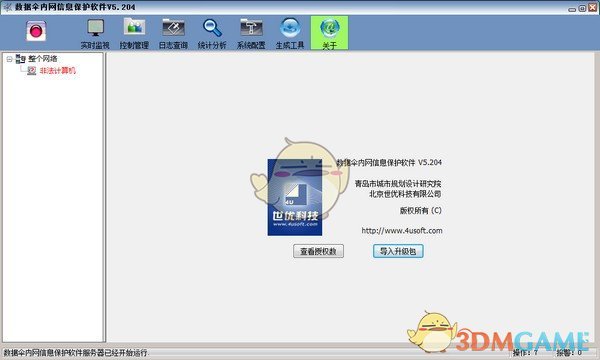Close the application window
The height and width of the screenshot is (360, 600).
point(592,8)
